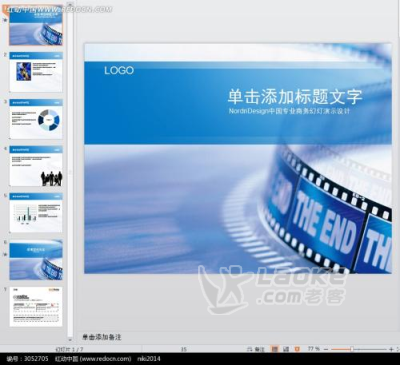This screenshot has width=400, height=365.
Task: Click the zoom out minus icon
Action: pyautogui.click(x=326, y=349)
